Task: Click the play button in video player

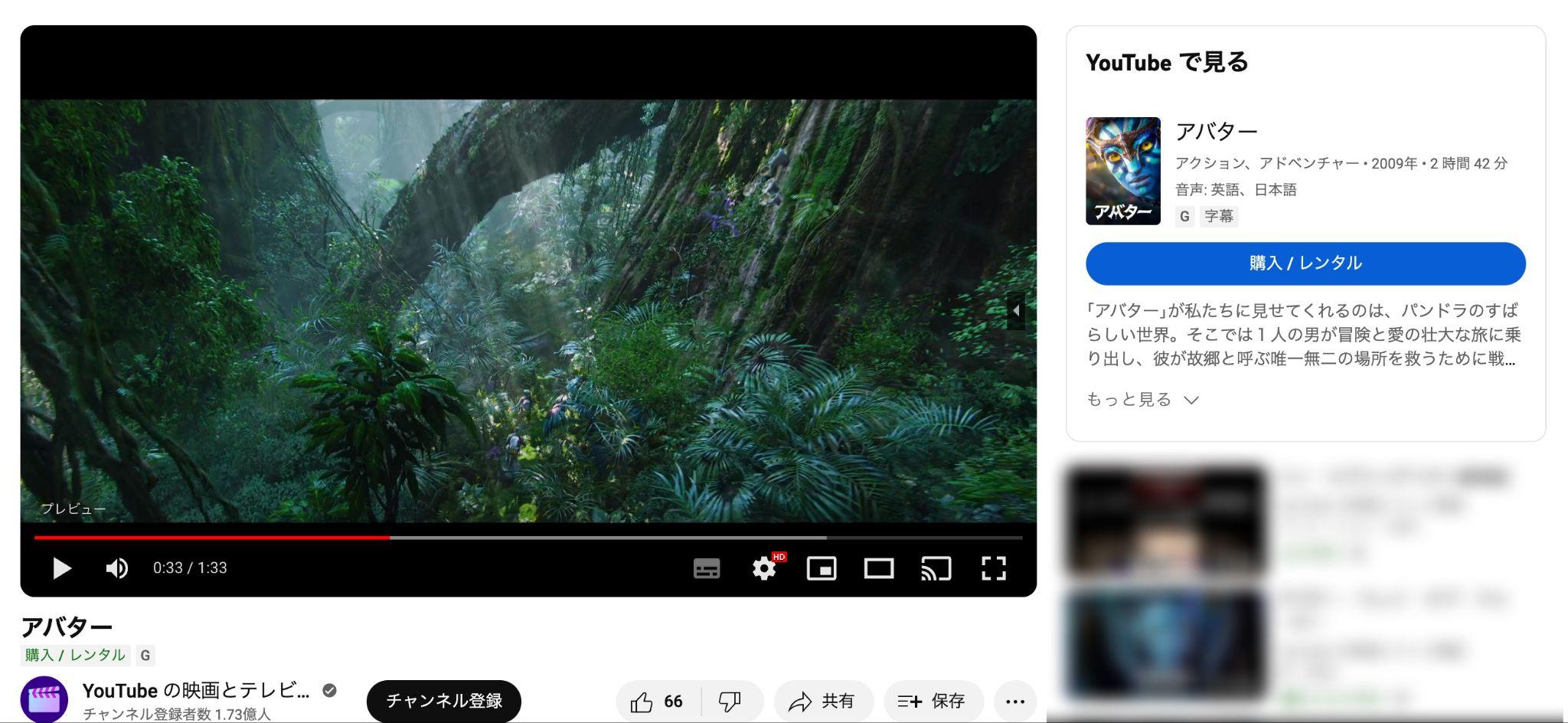Action: click(62, 568)
